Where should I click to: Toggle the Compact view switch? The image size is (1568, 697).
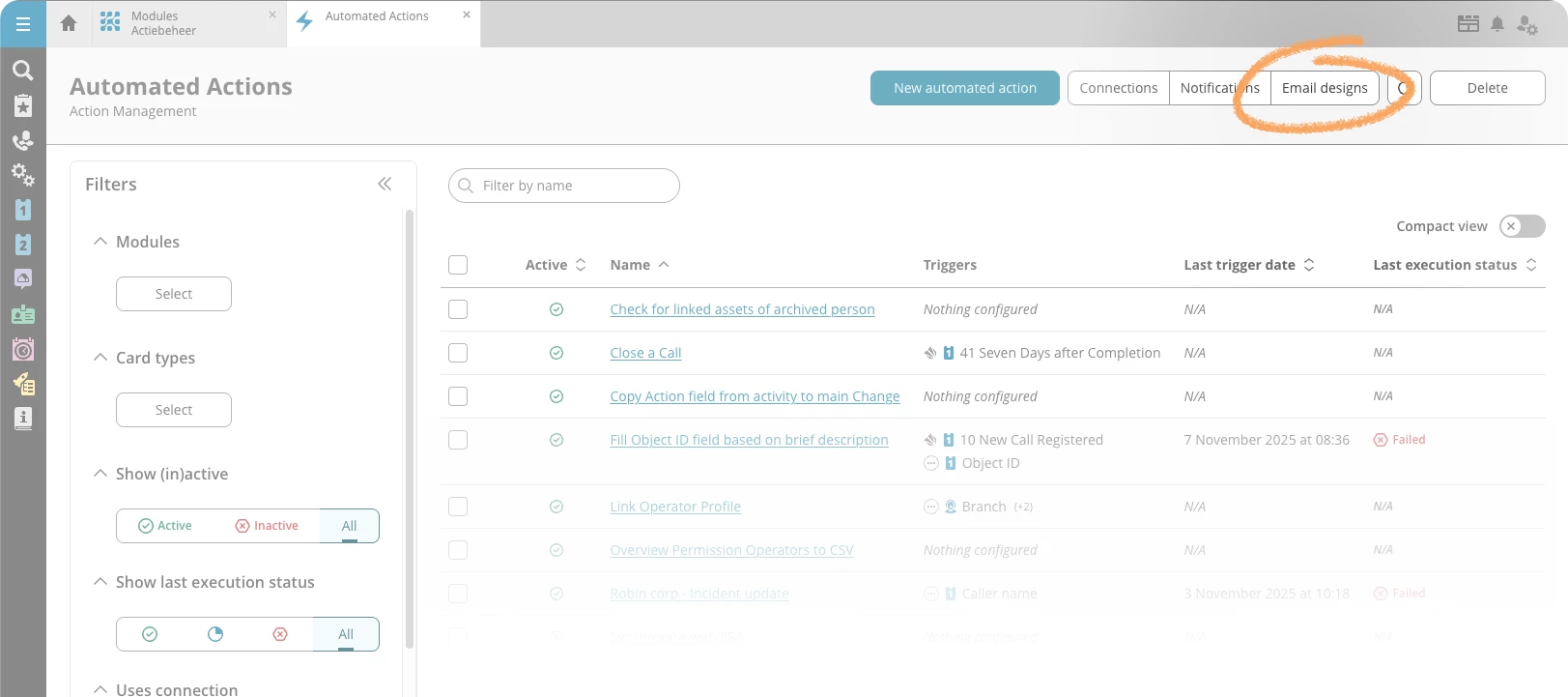coord(1523,226)
